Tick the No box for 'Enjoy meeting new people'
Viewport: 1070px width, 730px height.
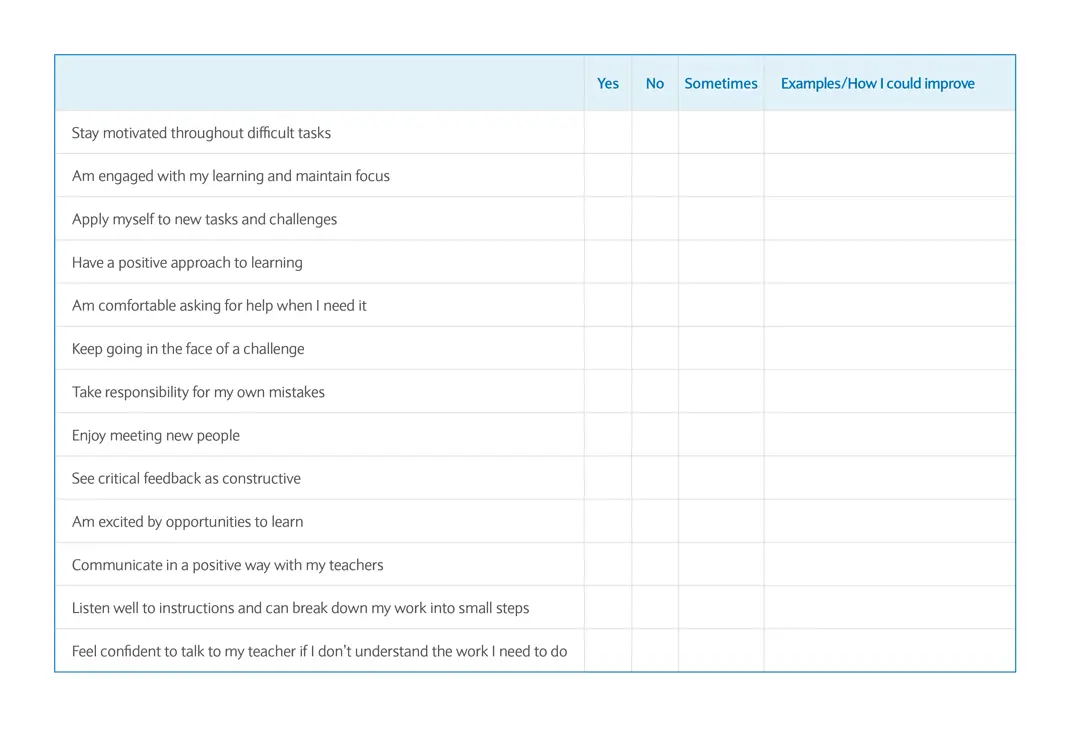tap(655, 435)
